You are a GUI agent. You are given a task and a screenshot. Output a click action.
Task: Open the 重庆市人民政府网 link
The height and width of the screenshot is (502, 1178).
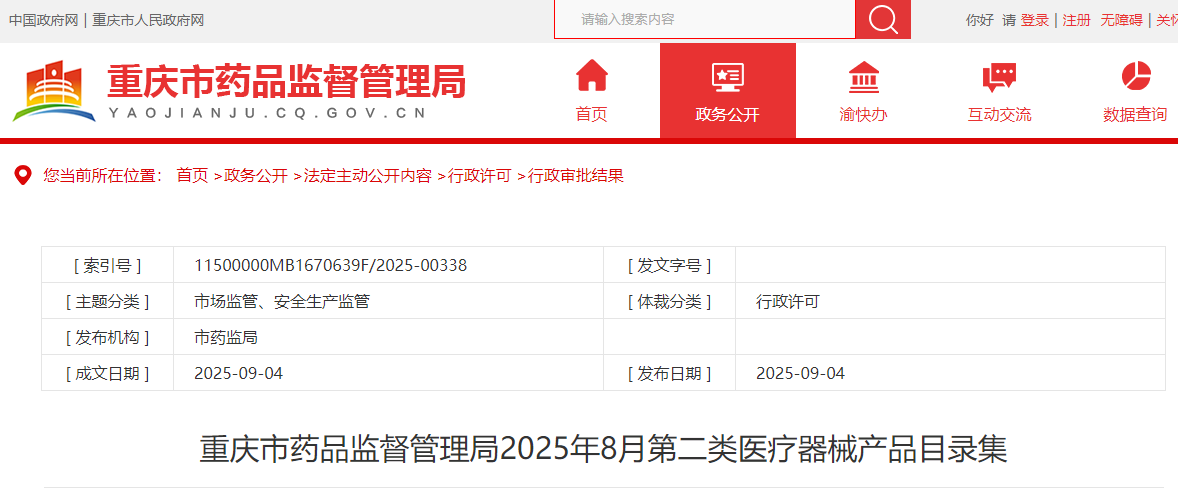tap(148, 20)
